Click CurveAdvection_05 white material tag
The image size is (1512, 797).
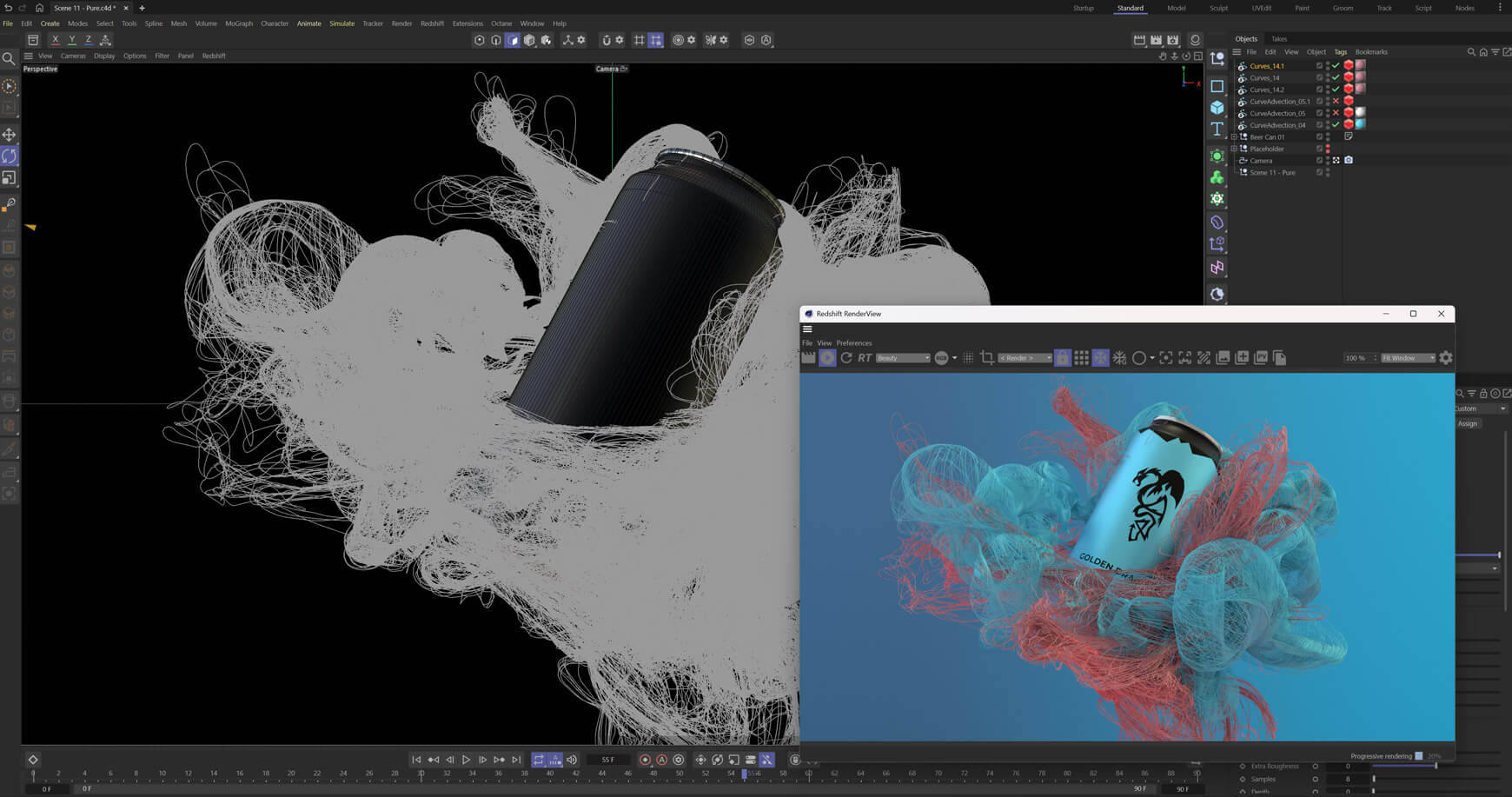coord(1360,112)
